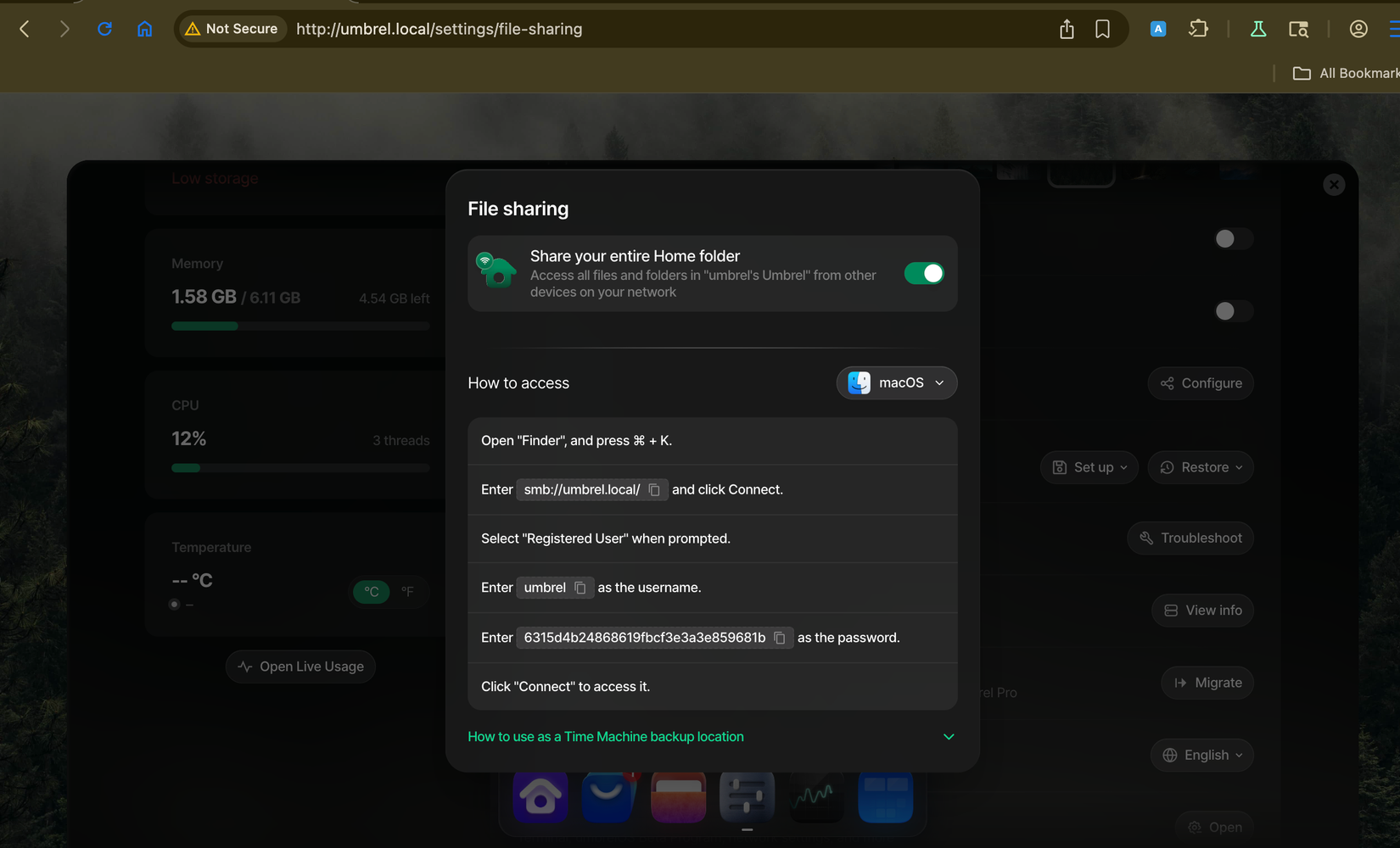Open the Home app icon in dock
Screen dimensions: 1400x848
click(x=540, y=796)
